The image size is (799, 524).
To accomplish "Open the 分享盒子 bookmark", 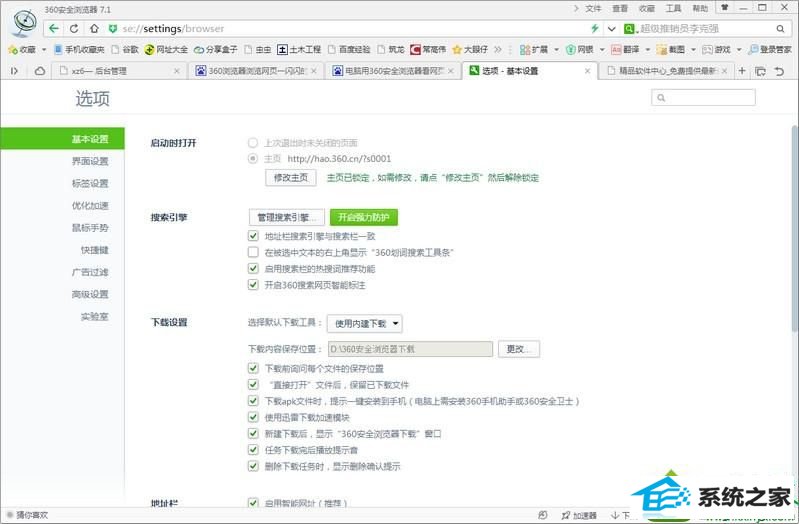I will [216, 49].
